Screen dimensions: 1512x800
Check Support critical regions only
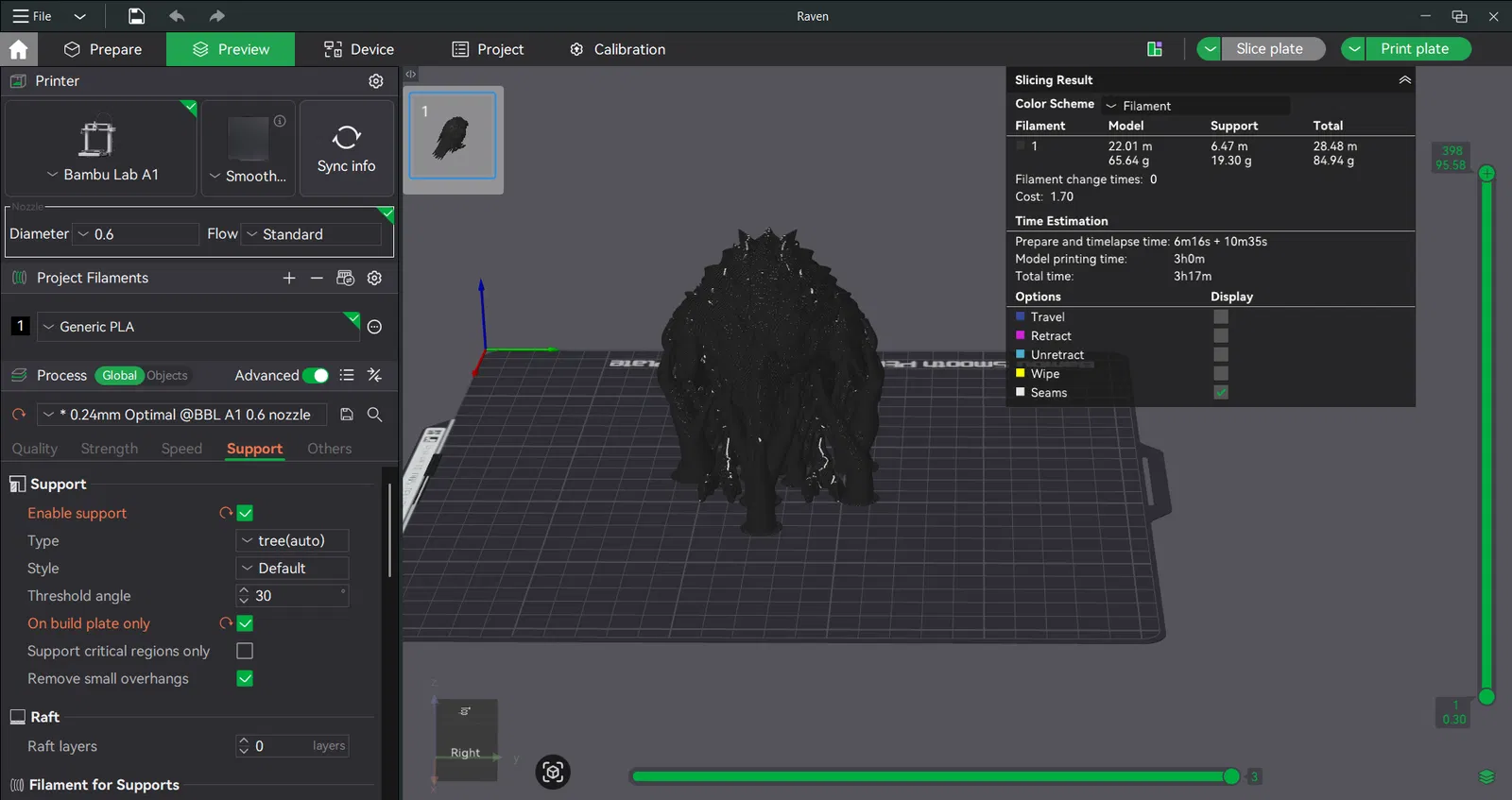(x=245, y=651)
